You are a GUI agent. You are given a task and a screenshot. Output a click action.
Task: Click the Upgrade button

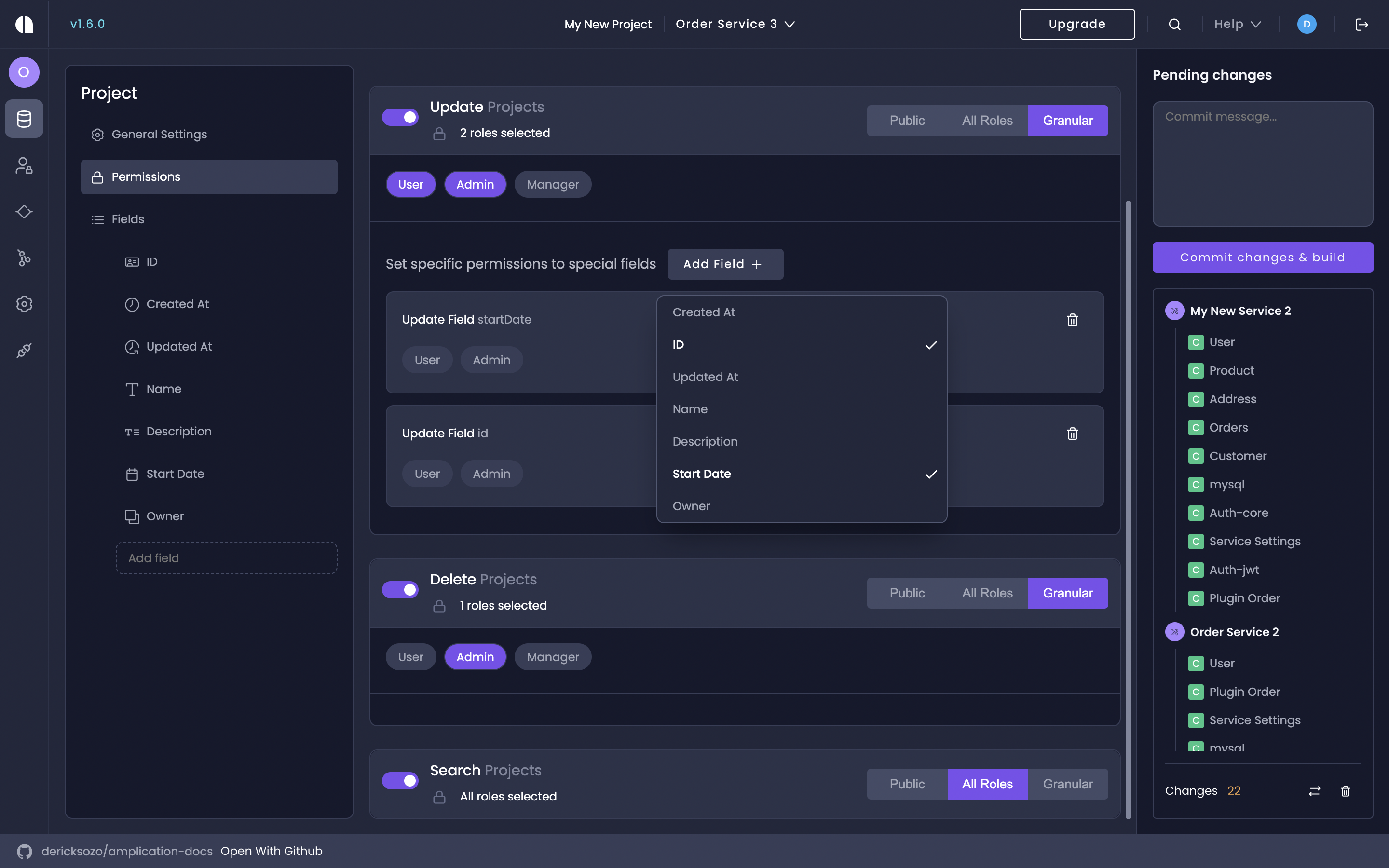point(1077,24)
